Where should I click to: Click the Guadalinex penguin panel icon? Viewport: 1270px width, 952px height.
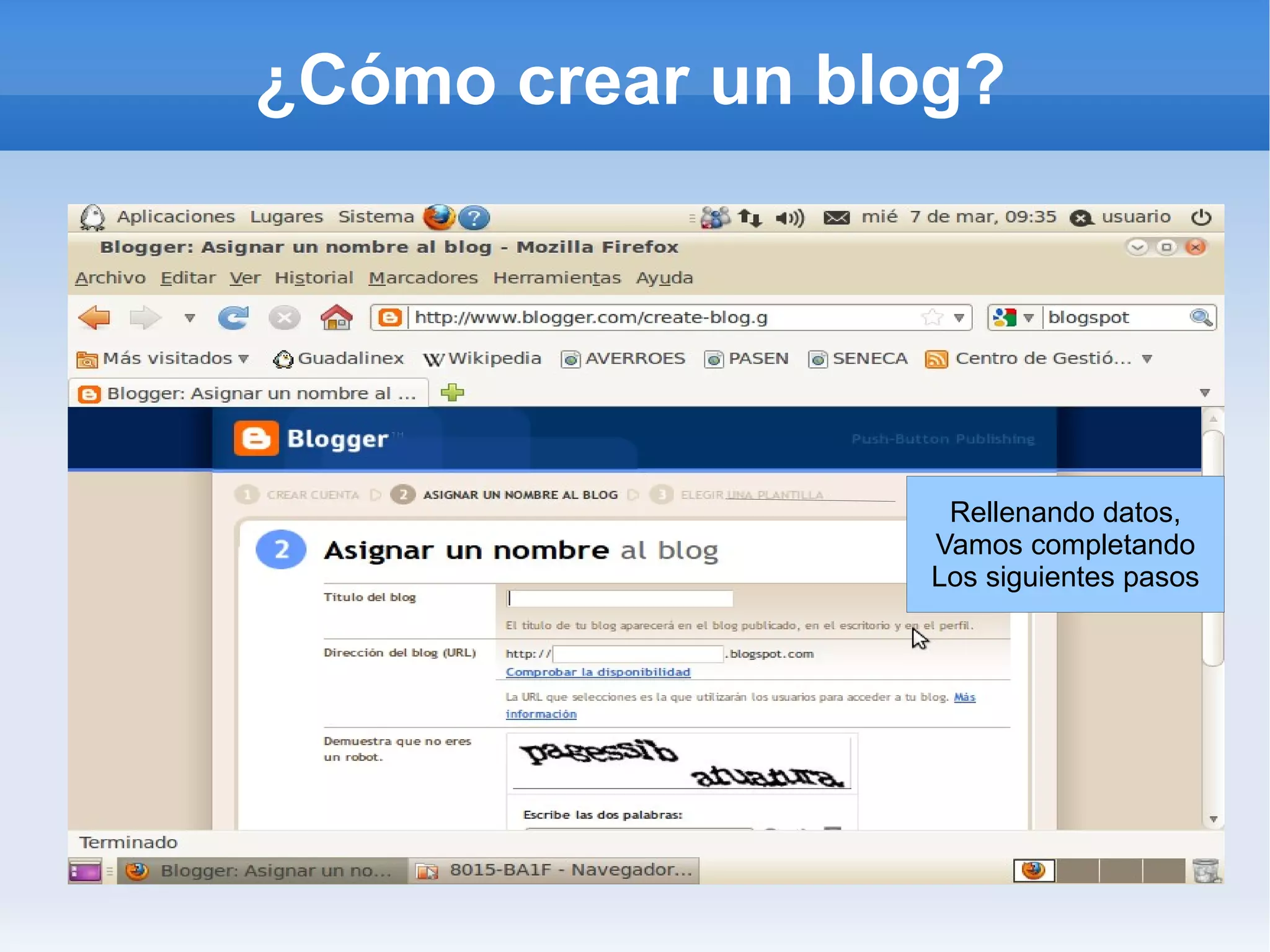pyautogui.click(x=92, y=217)
